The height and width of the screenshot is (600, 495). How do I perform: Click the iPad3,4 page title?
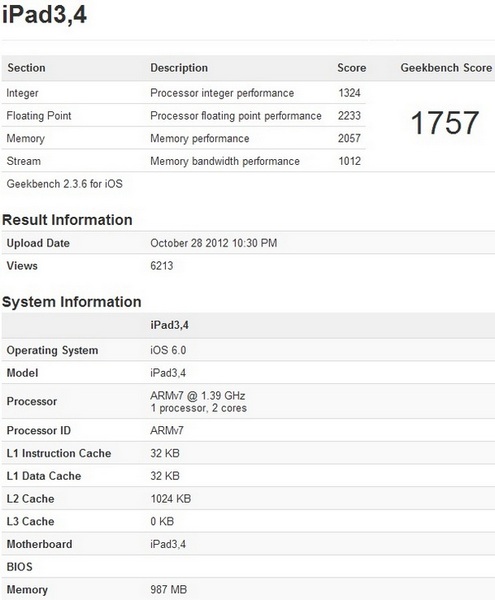click(44, 15)
